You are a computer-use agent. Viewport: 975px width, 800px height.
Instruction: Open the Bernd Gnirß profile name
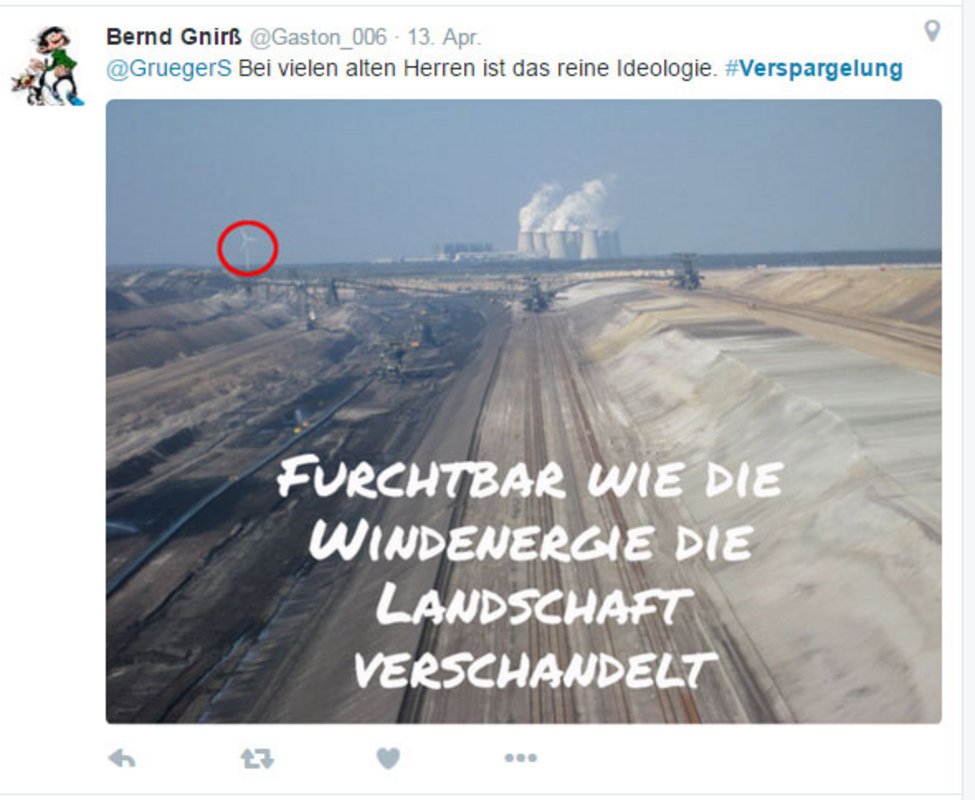click(x=173, y=37)
